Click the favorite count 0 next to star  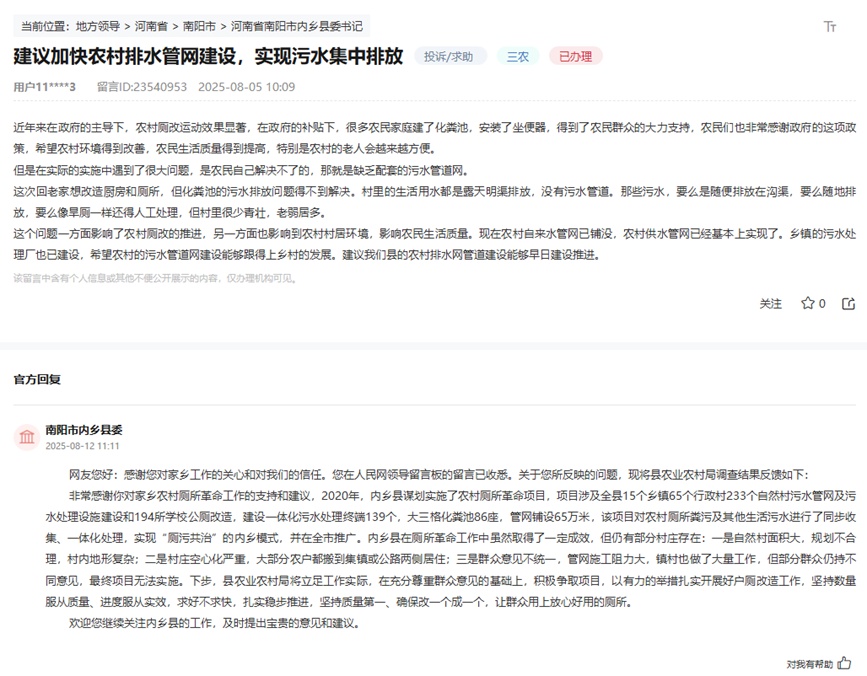822,303
